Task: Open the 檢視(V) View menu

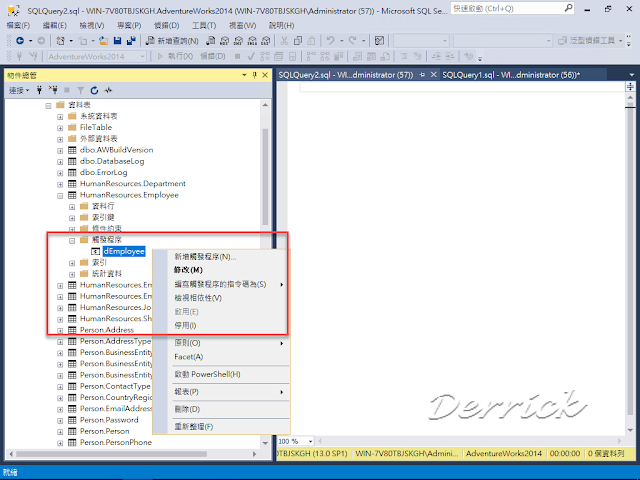Action: 91,25
